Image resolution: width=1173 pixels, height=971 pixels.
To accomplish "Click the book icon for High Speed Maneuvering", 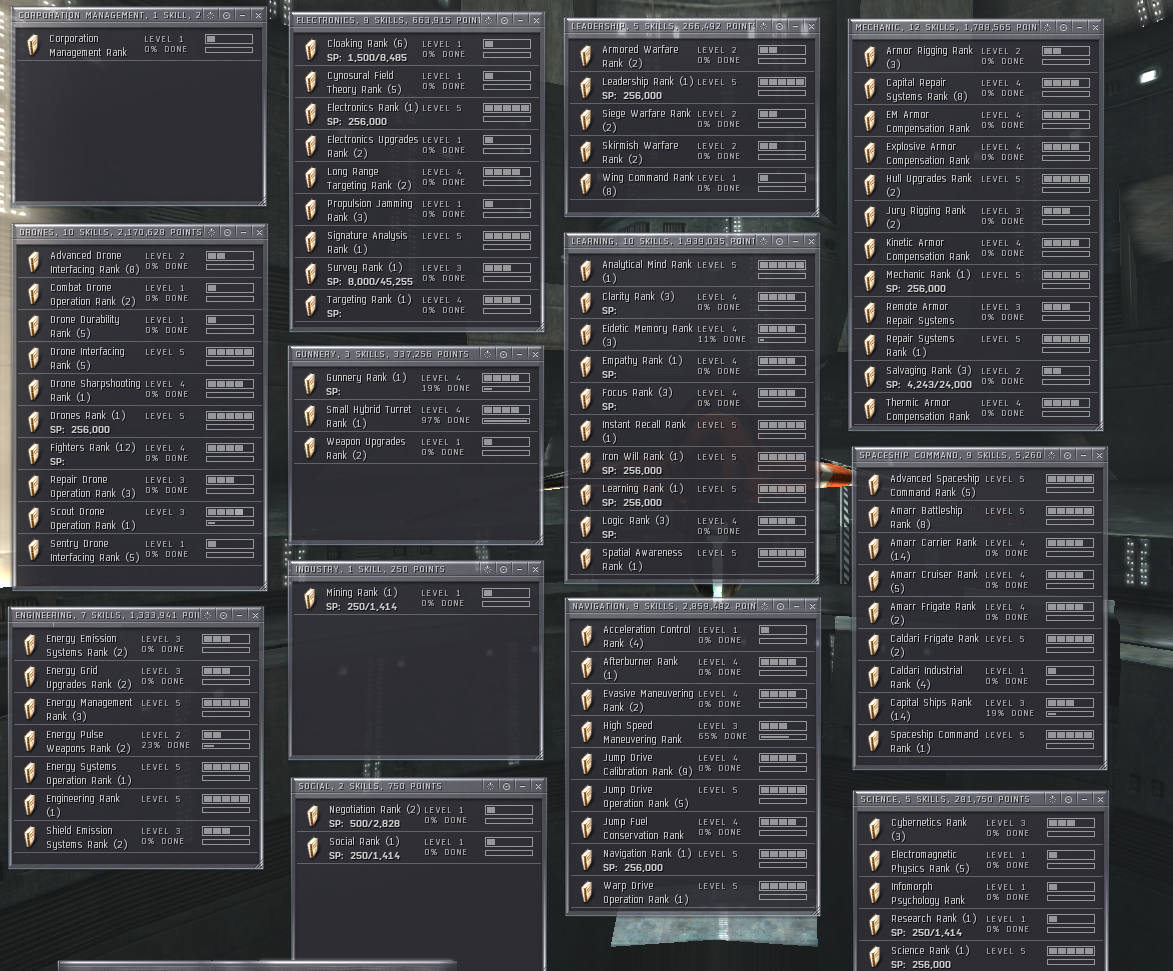I will point(587,732).
